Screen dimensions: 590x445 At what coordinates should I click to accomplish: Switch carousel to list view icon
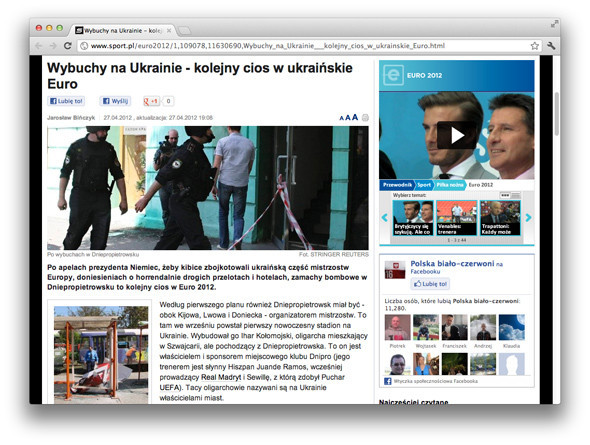(x=515, y=195)
